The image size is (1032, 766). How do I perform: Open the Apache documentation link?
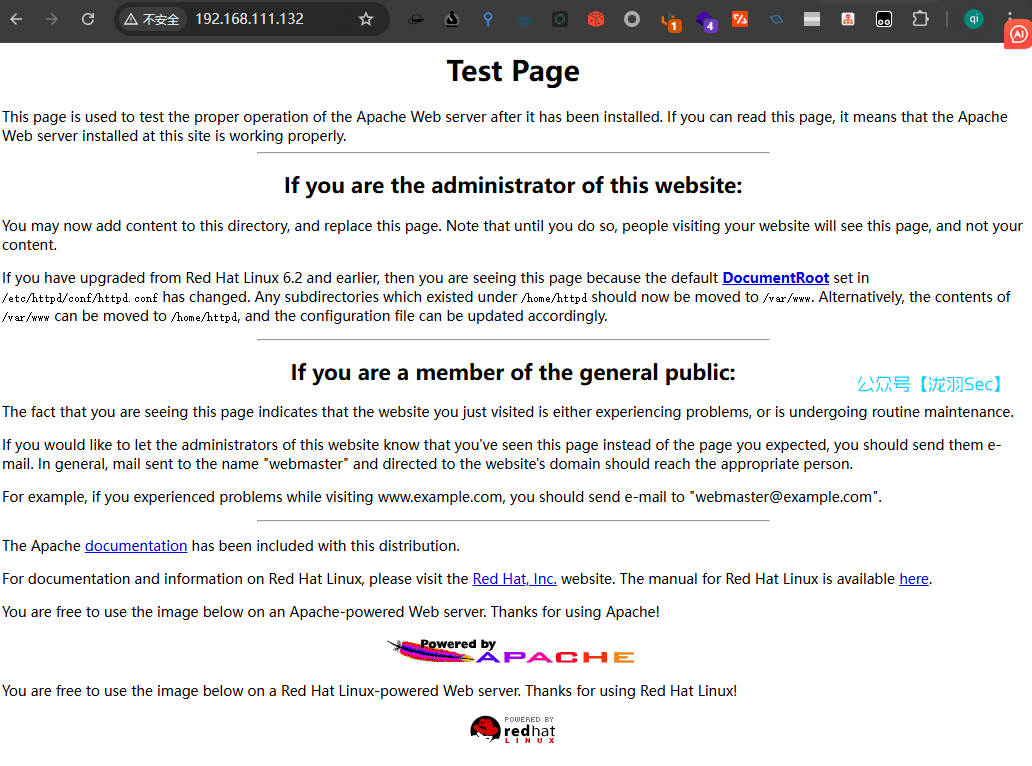[x=136, y=546]
